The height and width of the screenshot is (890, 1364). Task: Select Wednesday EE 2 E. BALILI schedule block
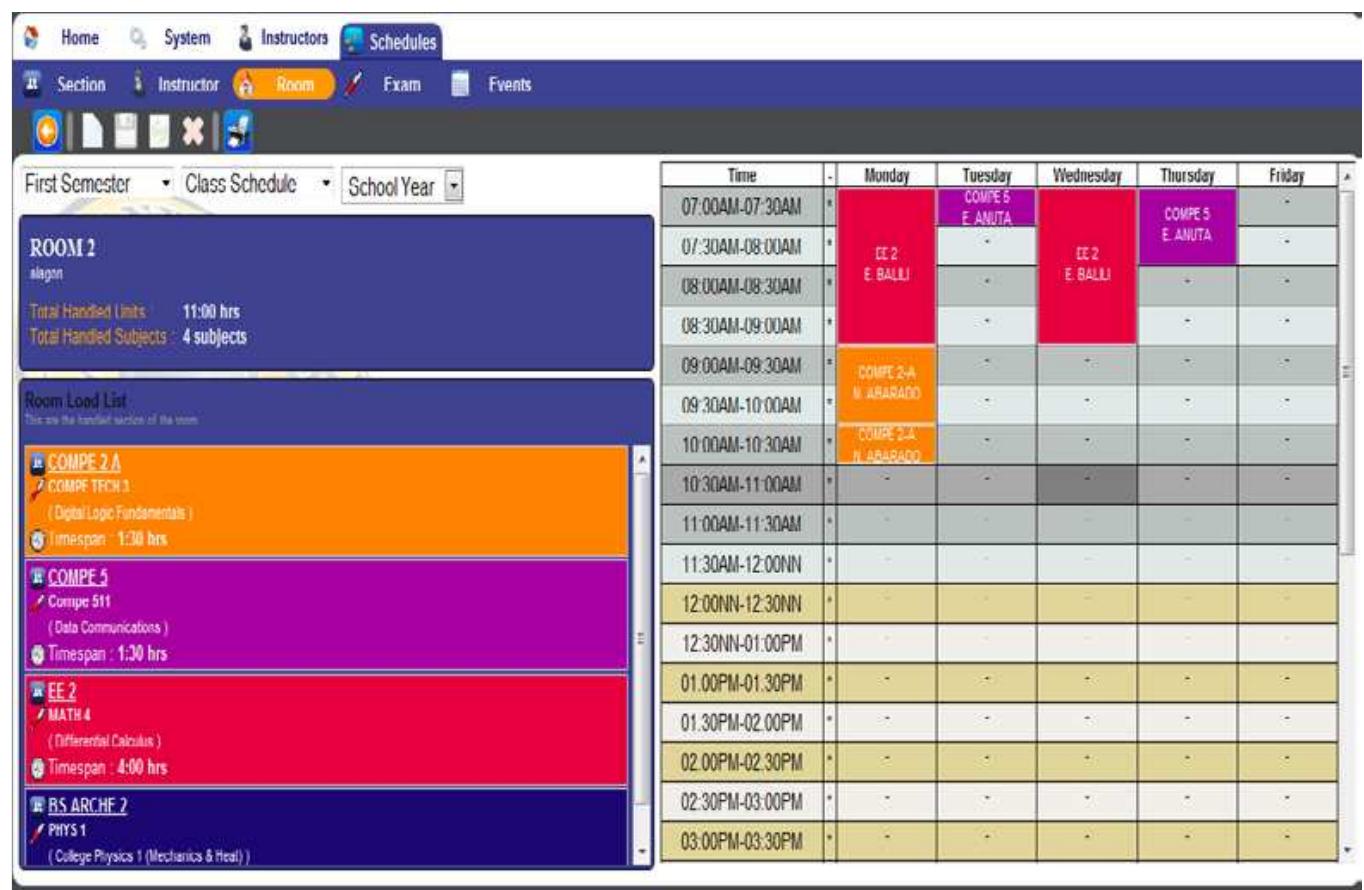[x=1087, y=266]
